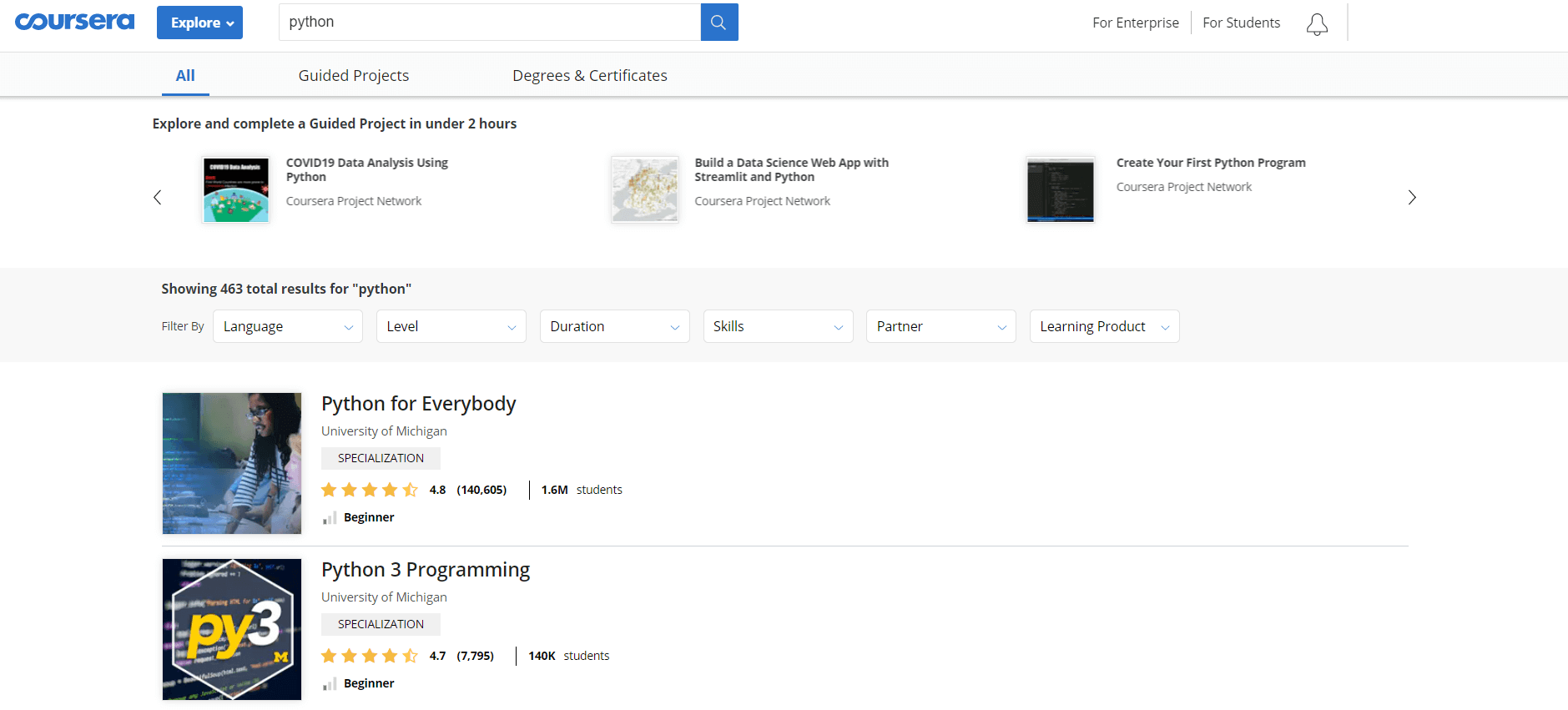Switch to Degrees & Certificates tab
1568x710 pixels.
tap(590, 75)
